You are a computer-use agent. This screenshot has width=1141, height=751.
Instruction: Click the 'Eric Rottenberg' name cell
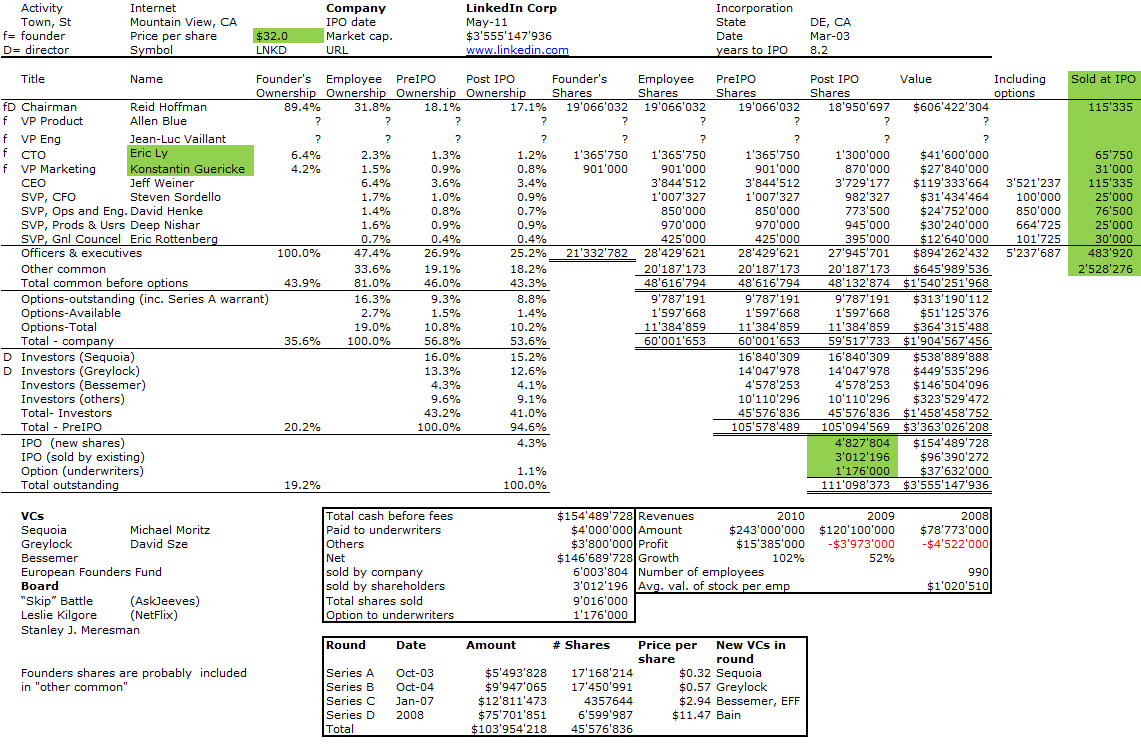click(x=174, y=239)
